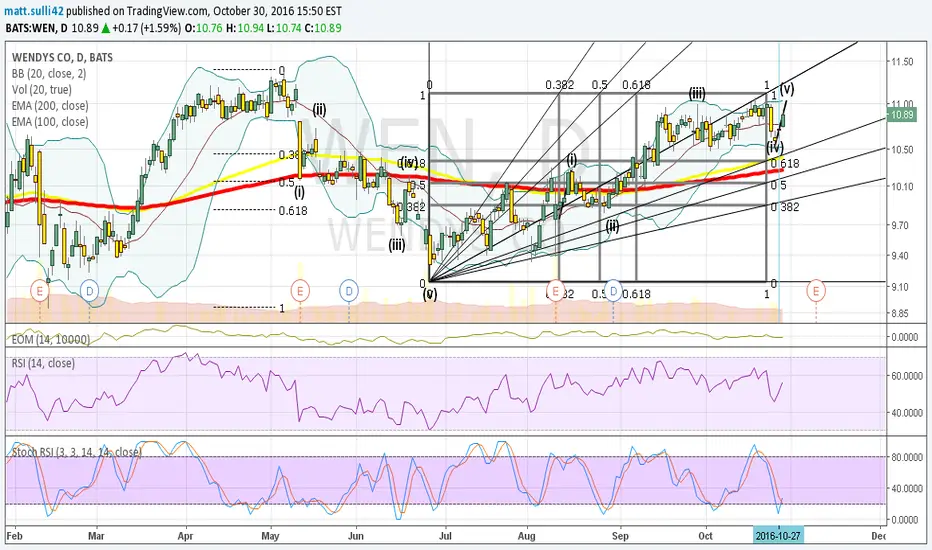Open the matt.sulli42 author profile link

[x=34, y=11]
